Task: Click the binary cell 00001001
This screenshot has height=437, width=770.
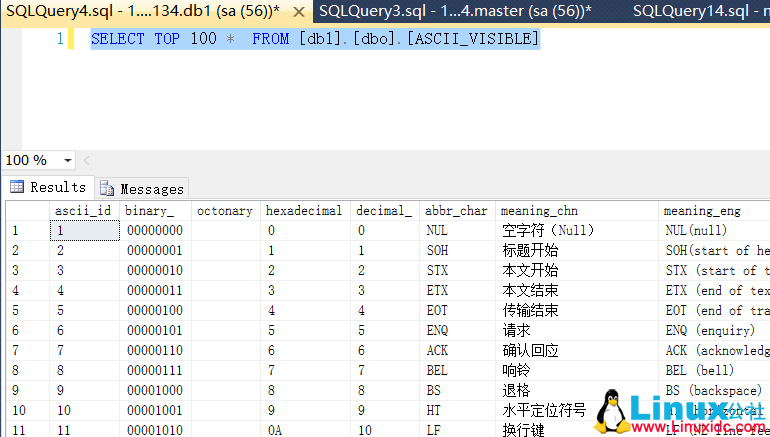Action: click(155, 410)
